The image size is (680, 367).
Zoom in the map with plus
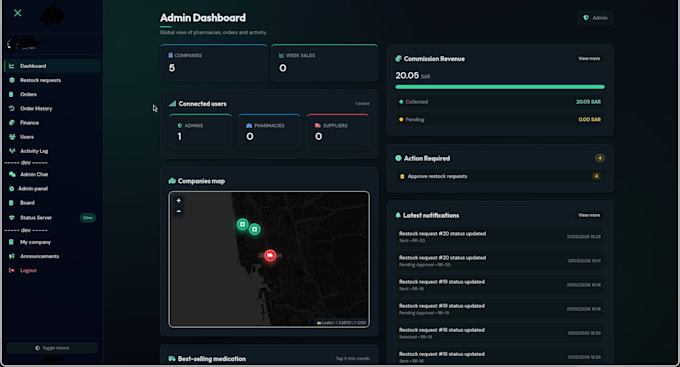point(179,200)
